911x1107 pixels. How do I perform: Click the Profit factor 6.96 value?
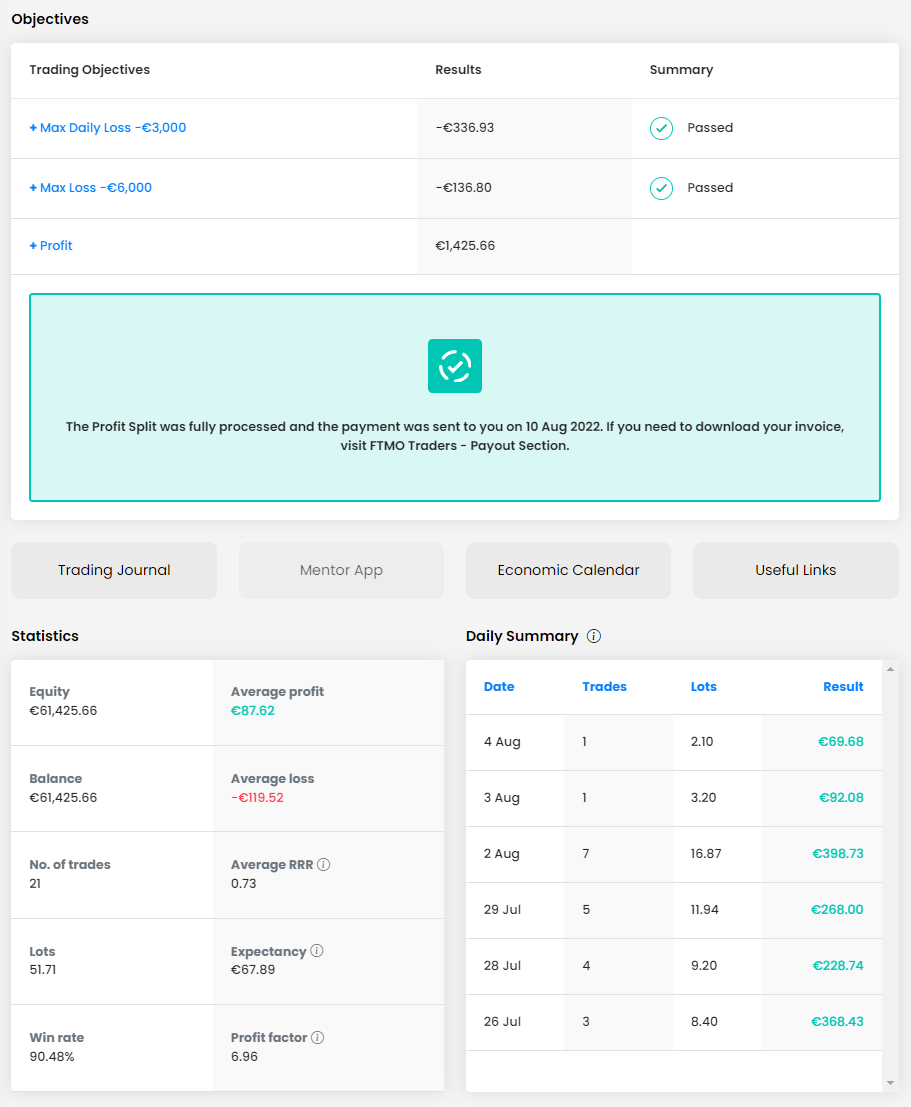pyautogui.click(x=244, y=1057)
